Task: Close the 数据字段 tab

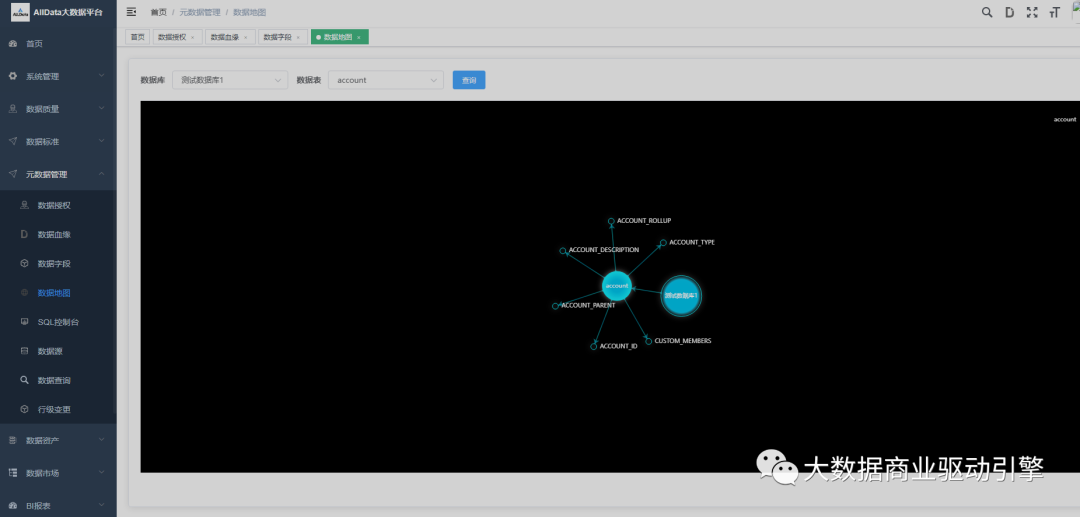Action: click(298, 37)
